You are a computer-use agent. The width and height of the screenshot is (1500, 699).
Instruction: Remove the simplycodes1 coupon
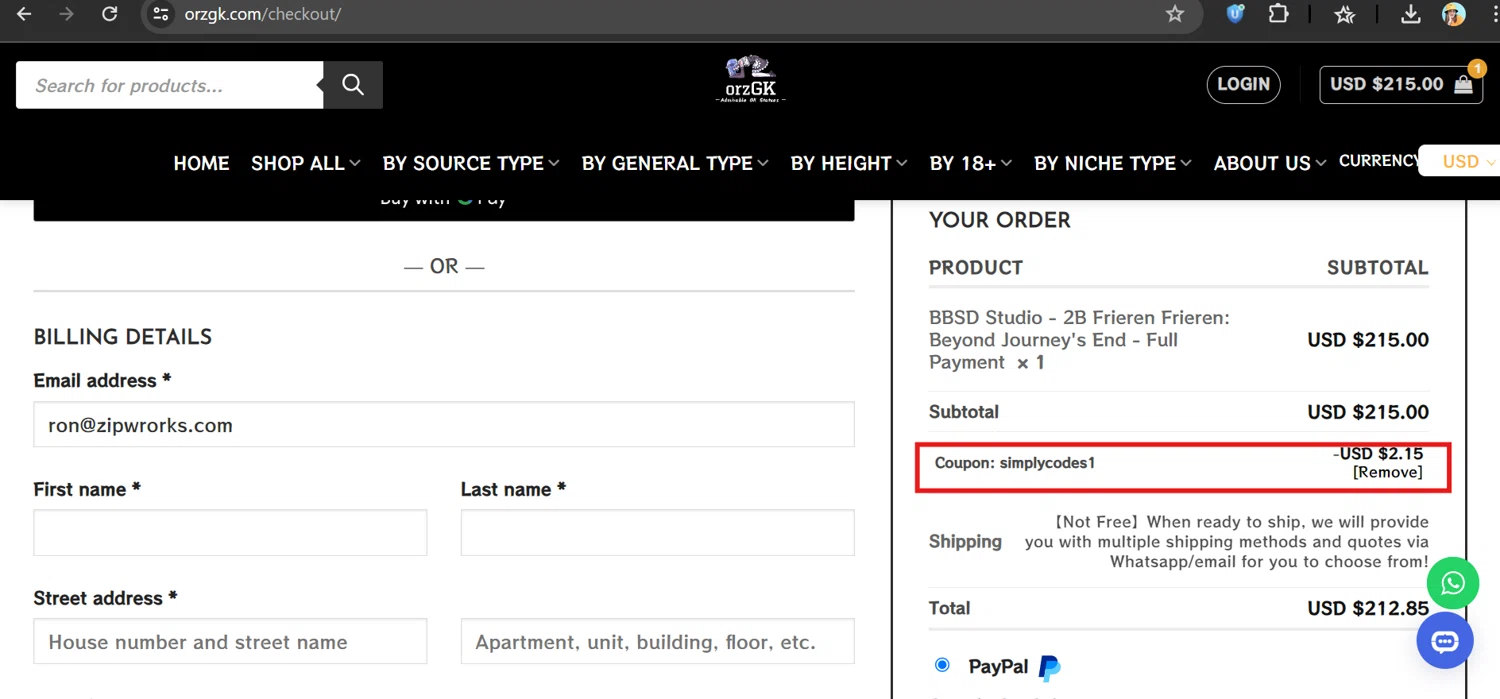(1387, 472)
